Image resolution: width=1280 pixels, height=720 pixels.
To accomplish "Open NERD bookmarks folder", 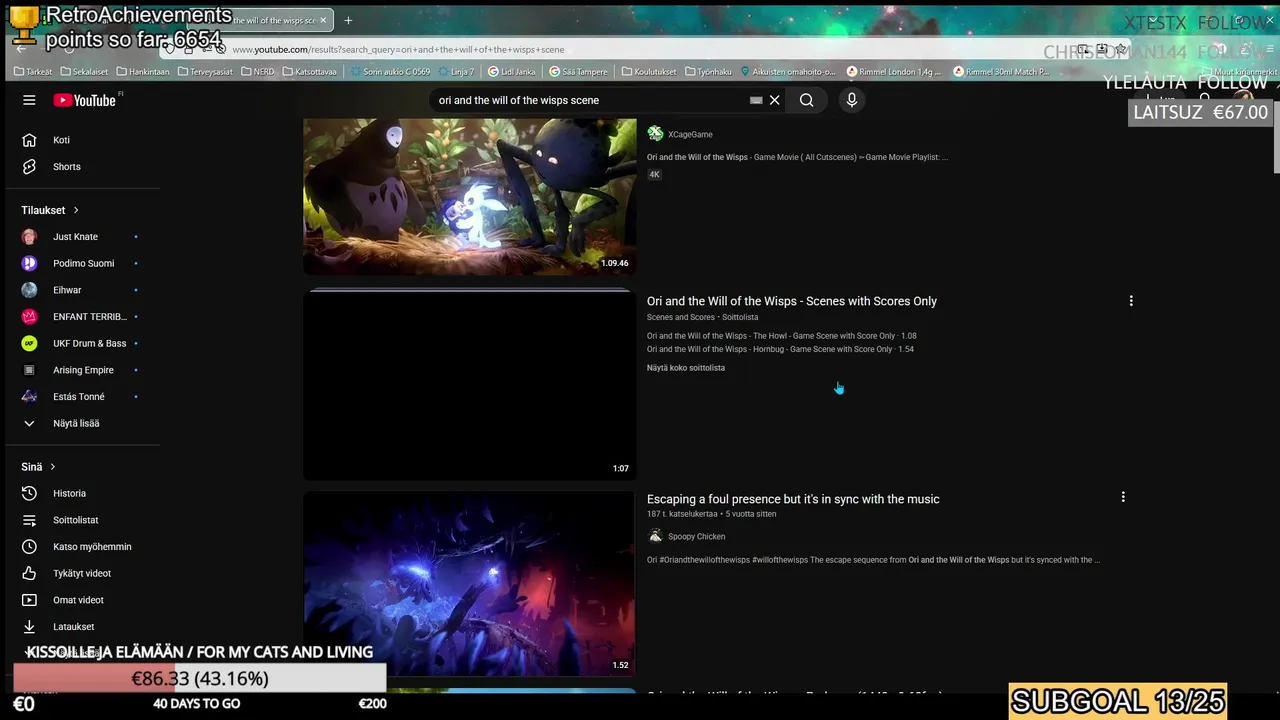I will tap(258, 72).
